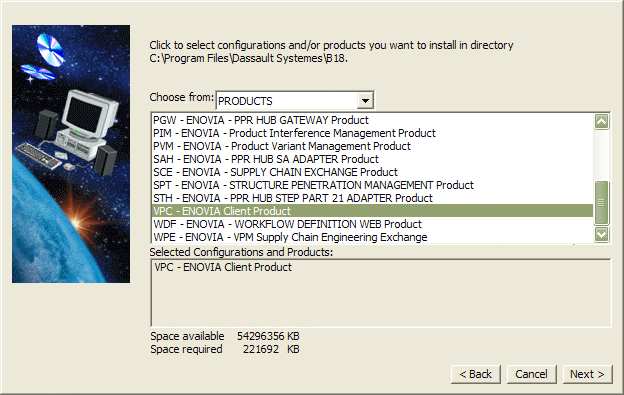Select SPT - STRUCTURE PENETRATION MANAGEMENT Product

click(372, 185)
